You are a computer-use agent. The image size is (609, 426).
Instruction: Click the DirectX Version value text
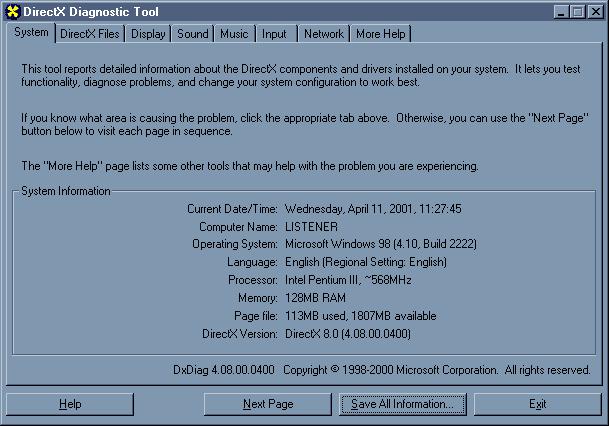pos(348,333)
